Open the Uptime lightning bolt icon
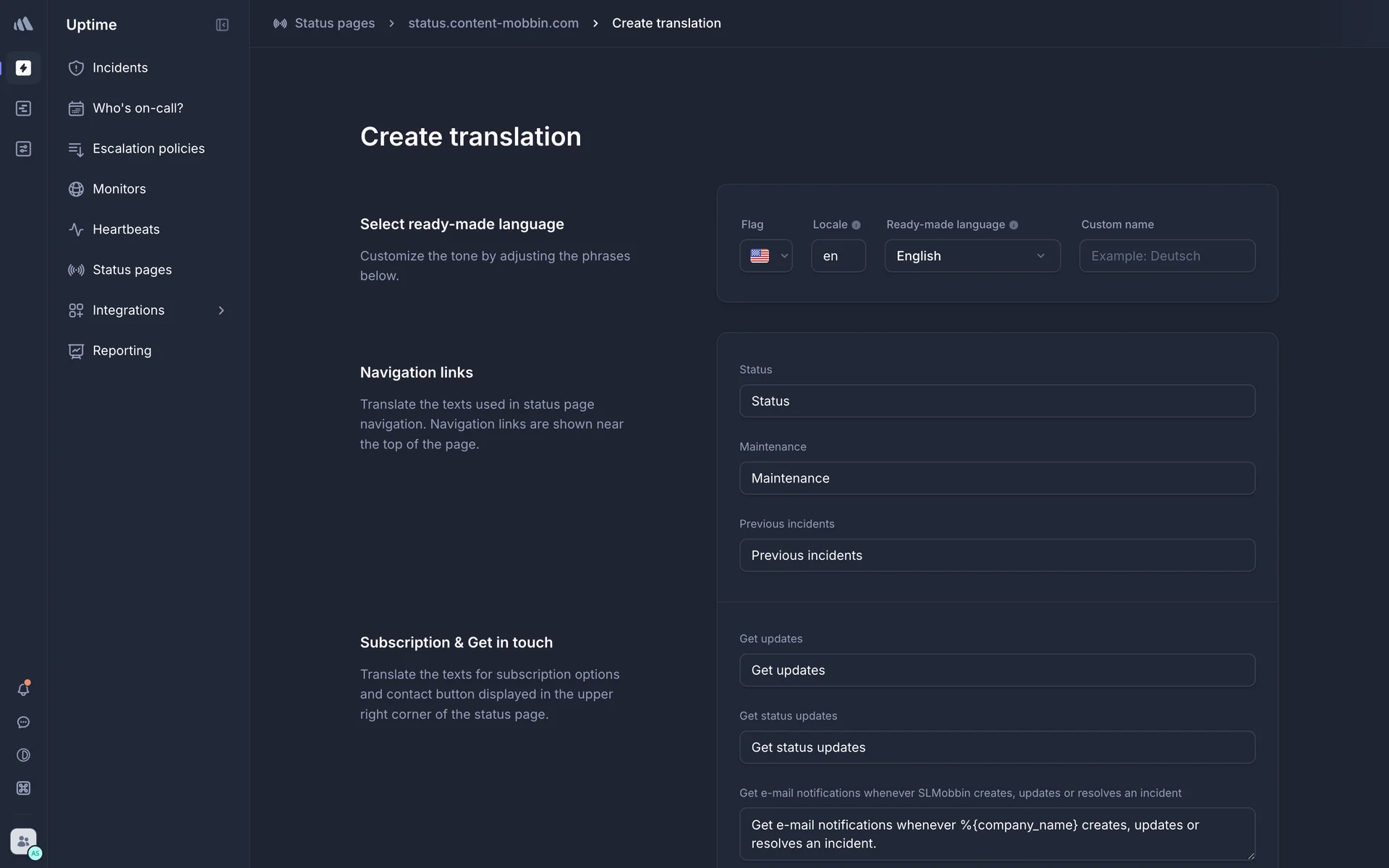 click(23, 68)
